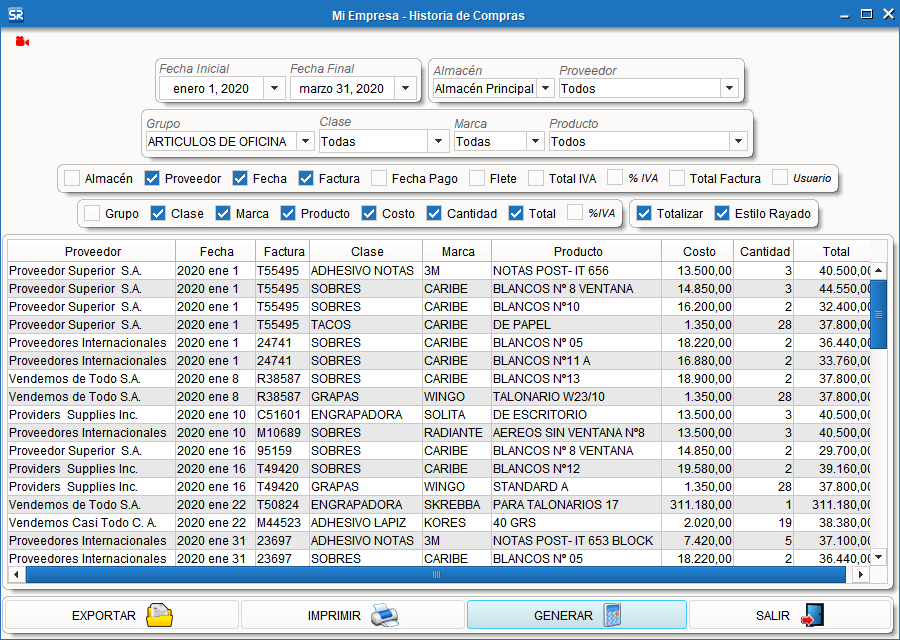Click the exit door icon on SALIR

[x=813, y=615]
